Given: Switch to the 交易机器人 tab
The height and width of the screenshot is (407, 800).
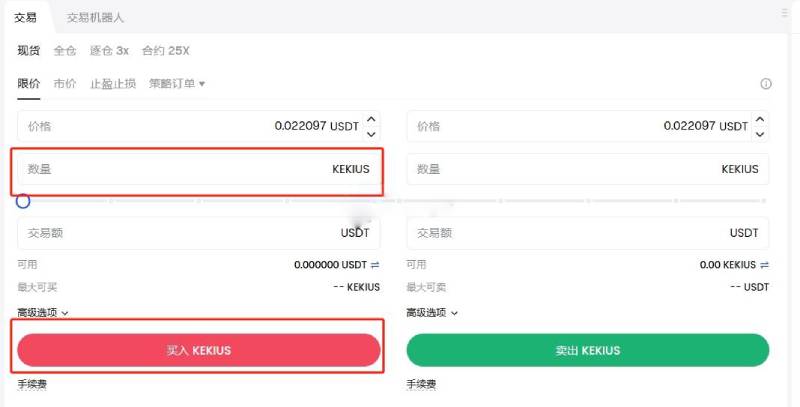Looking at the screenshot, I should click(x=95, y=18).
